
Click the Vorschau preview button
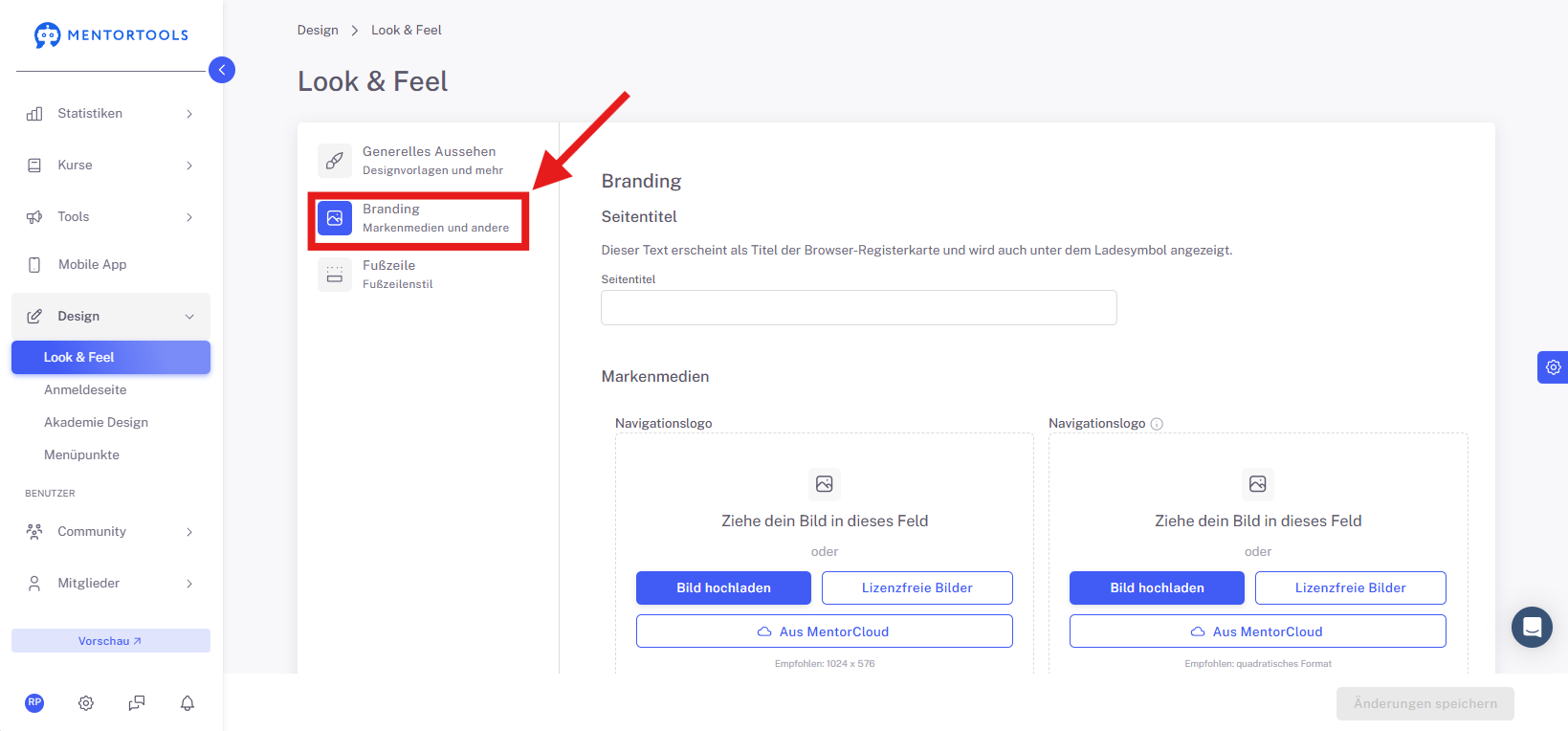tap(111, 641)
